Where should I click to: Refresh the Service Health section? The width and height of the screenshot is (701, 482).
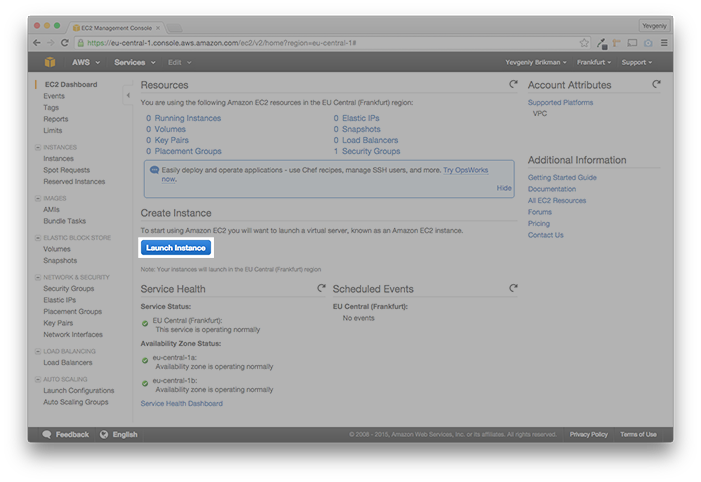click(x=321, y=288)
